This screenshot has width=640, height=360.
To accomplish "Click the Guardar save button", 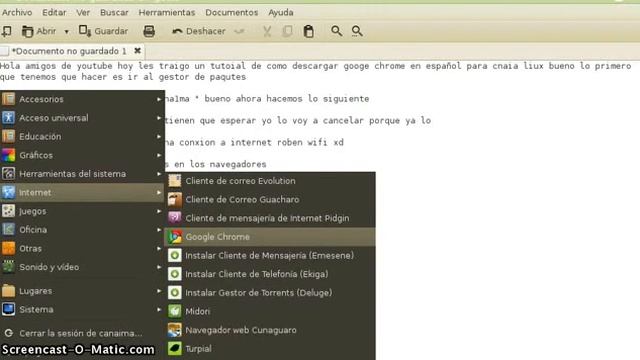I will click(x=103, y=31).
